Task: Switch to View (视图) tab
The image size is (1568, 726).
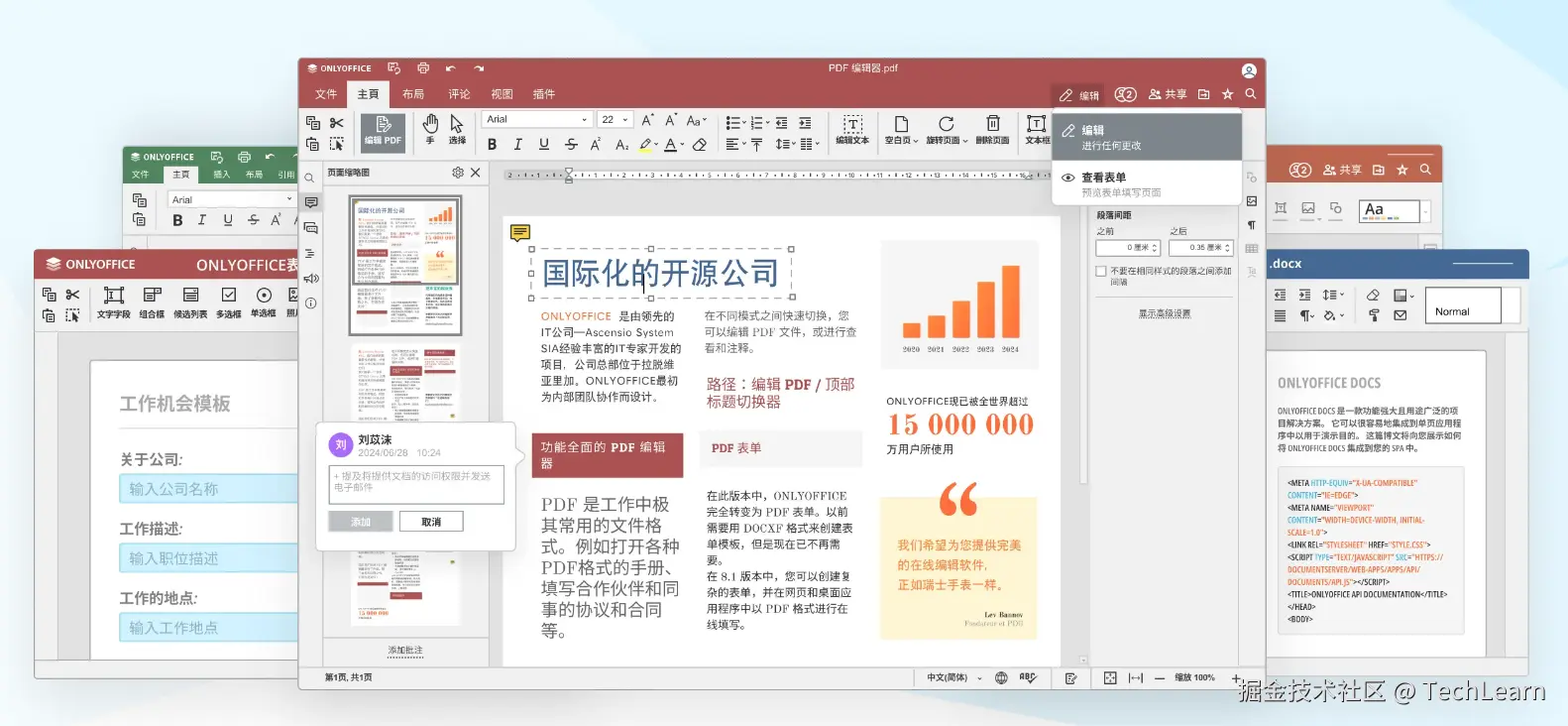Action: 503,94
